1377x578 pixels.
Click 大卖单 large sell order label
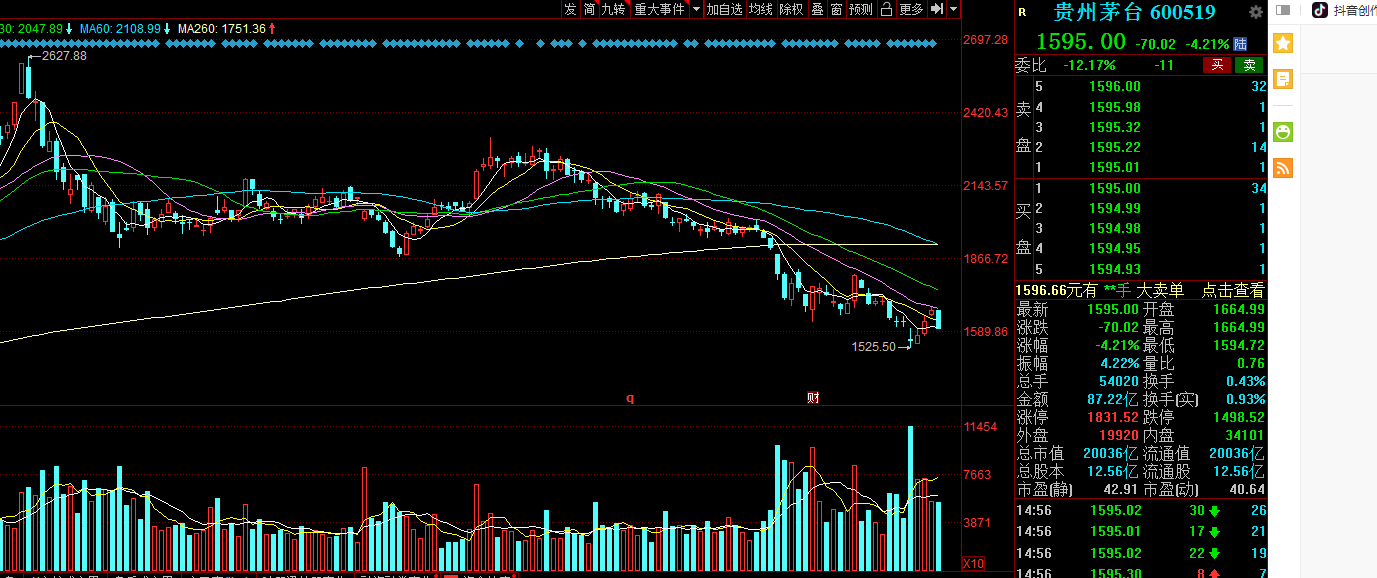(1160, 291)
